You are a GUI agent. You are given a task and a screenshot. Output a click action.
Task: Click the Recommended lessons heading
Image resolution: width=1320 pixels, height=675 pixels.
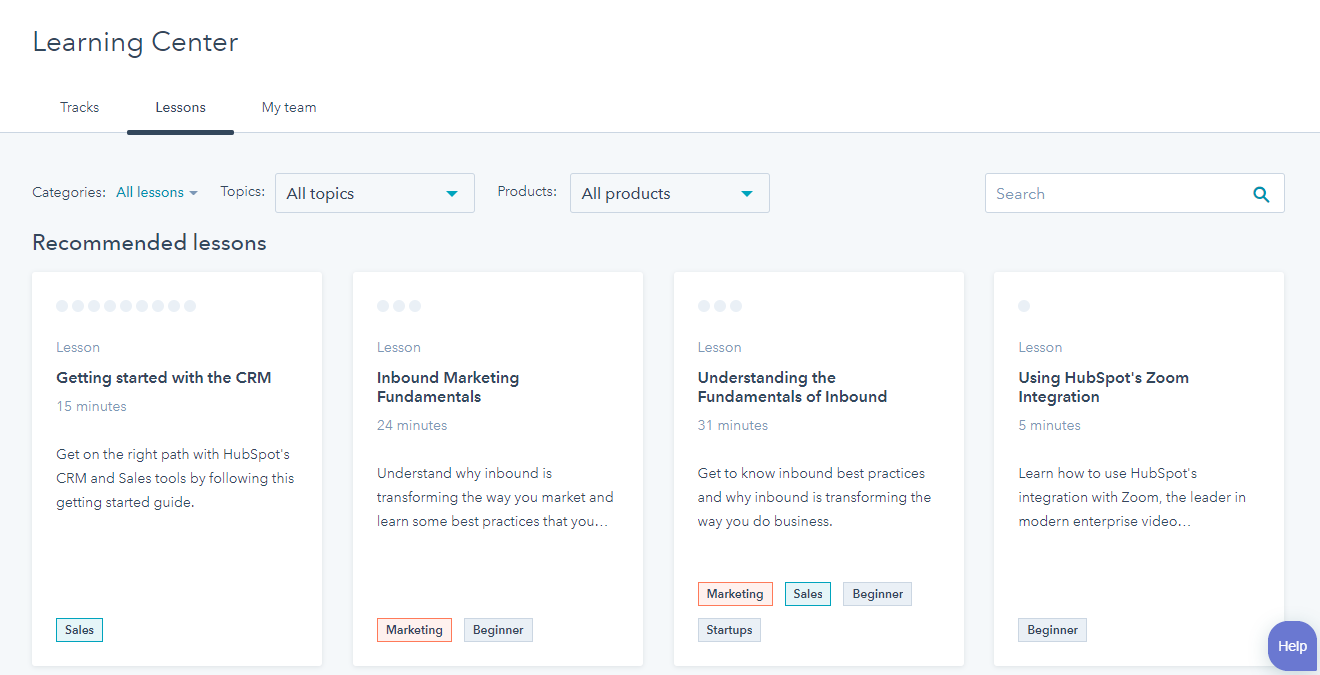tap(149, 243)
